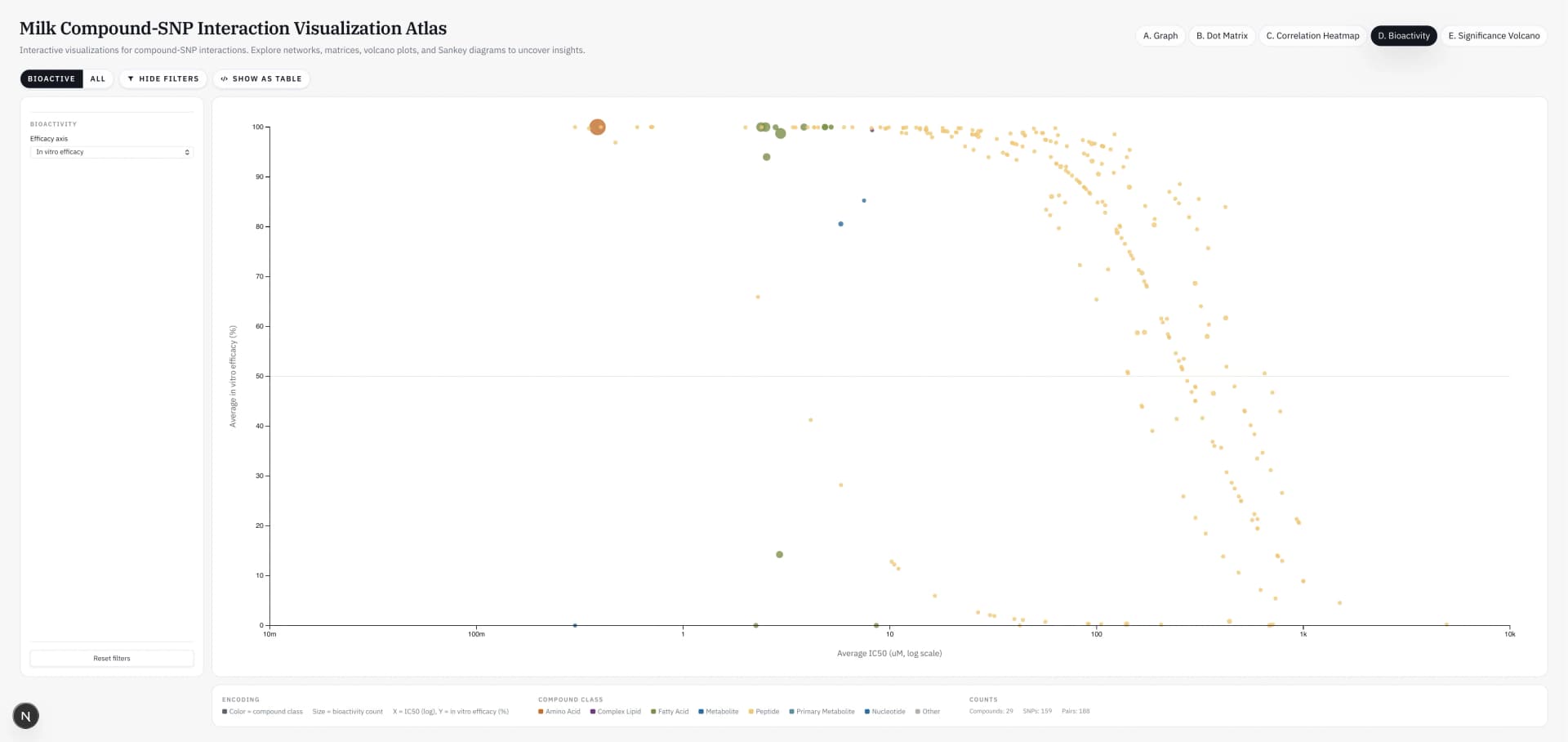
Task: Click the In vitro efficacy dropdown arrows
Action: coord(187,152)
